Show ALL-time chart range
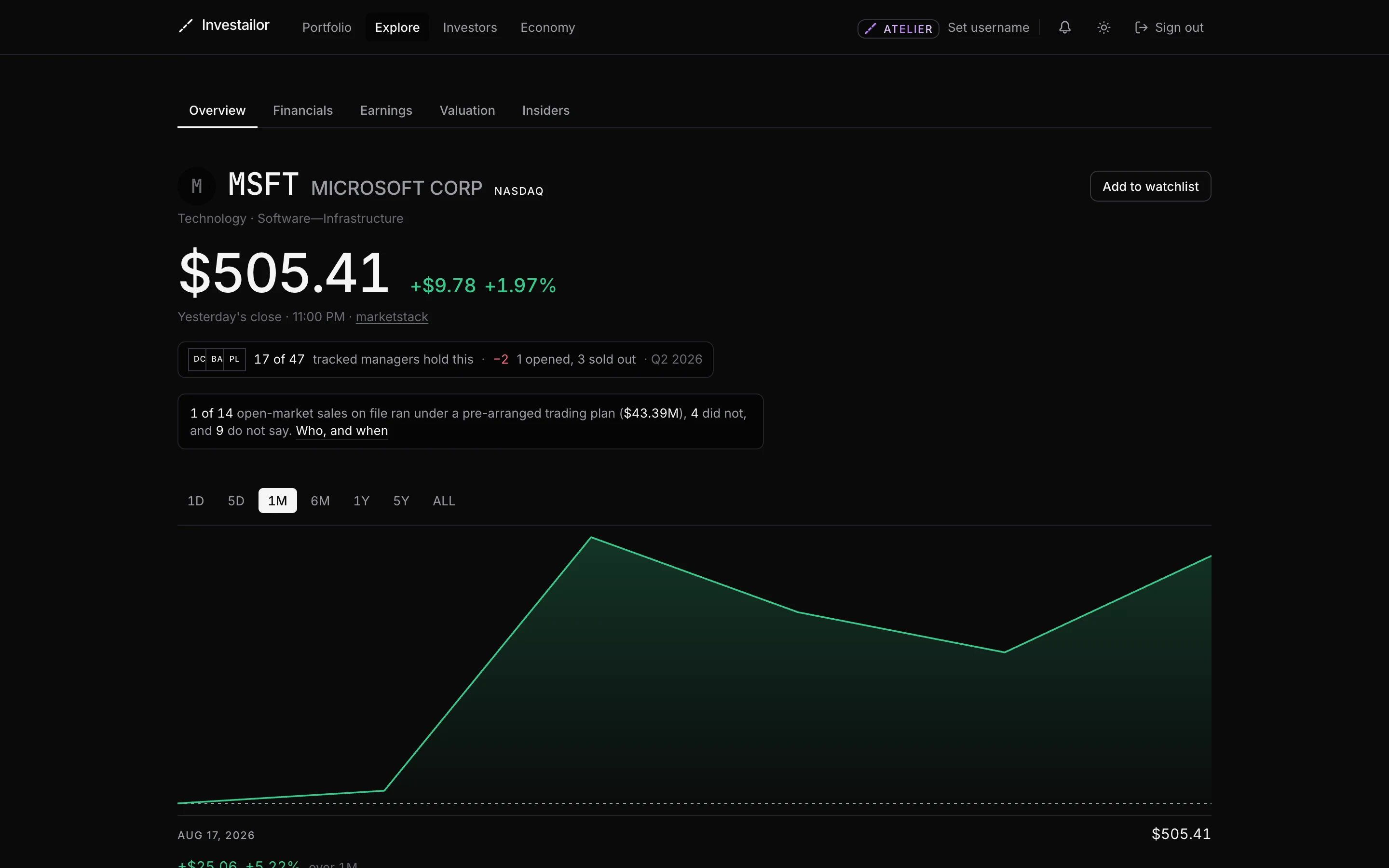The height and width of the screenshot is (868, 1389). pos(444,501)
